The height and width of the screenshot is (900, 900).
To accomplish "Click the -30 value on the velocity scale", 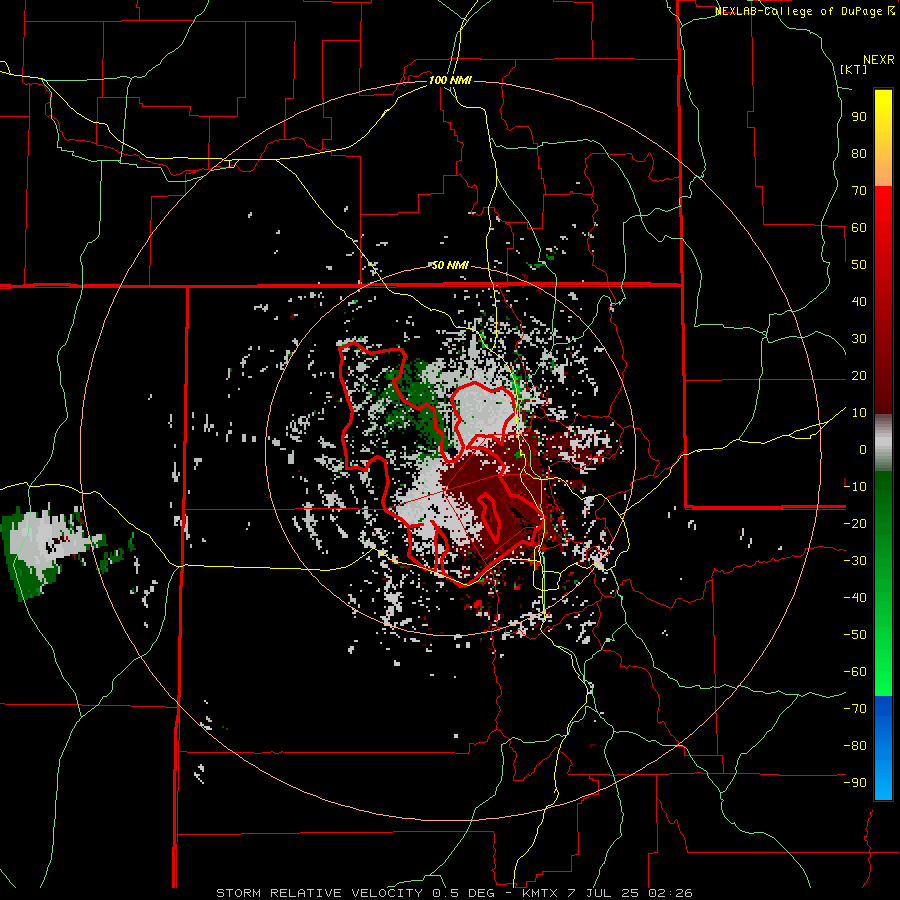I will pyautogui.click(x=855, y=561).
